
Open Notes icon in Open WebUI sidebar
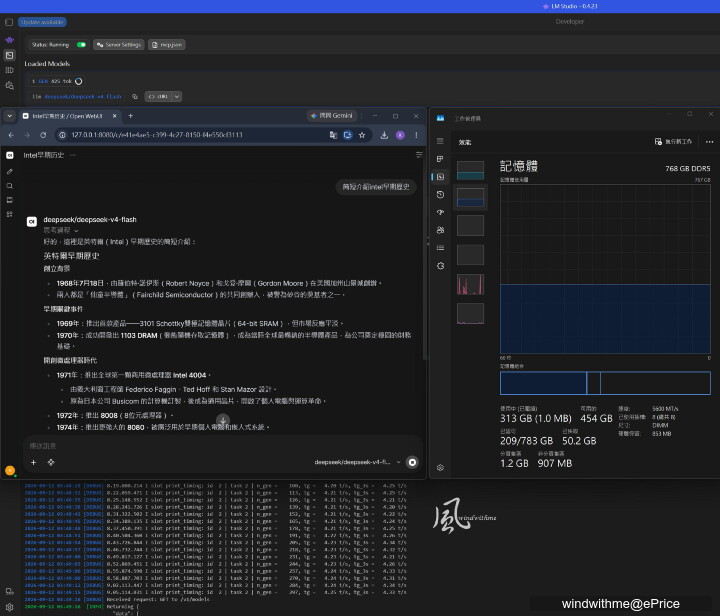[10, 200]
